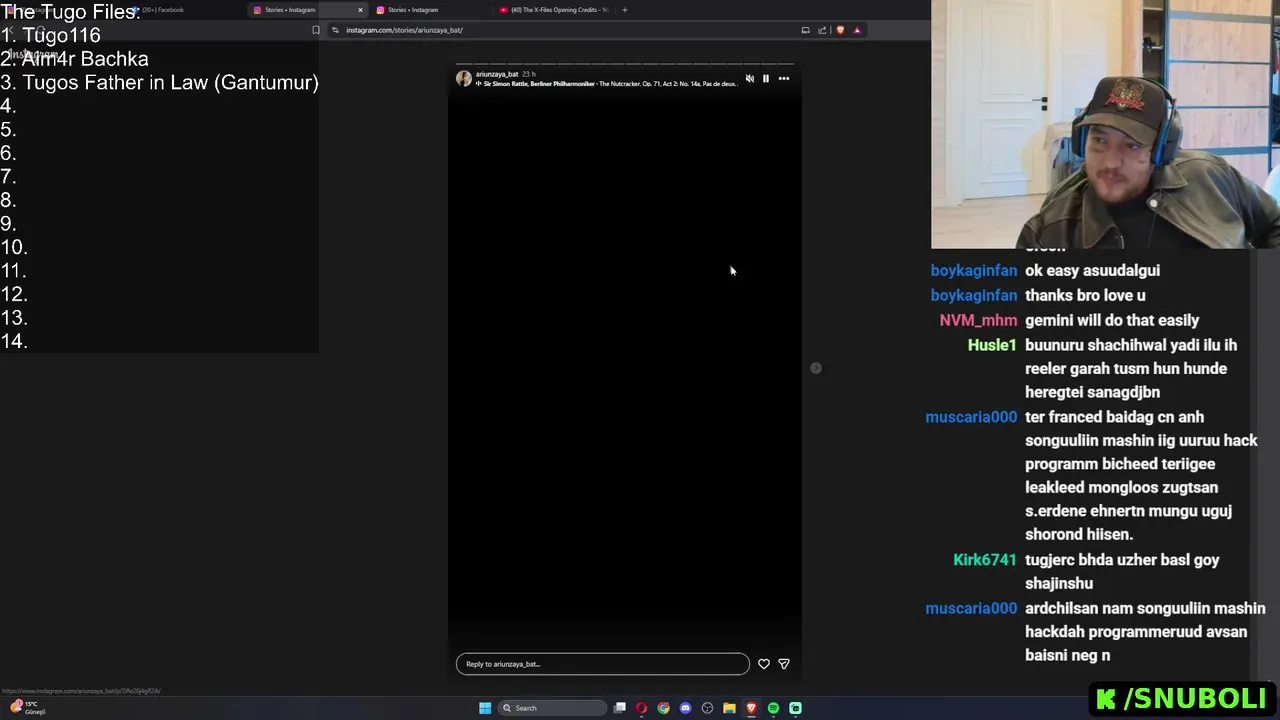The image size is (1280, 720).
Task: Open Task View on the taskbar
Action: (x=620, y=708)
